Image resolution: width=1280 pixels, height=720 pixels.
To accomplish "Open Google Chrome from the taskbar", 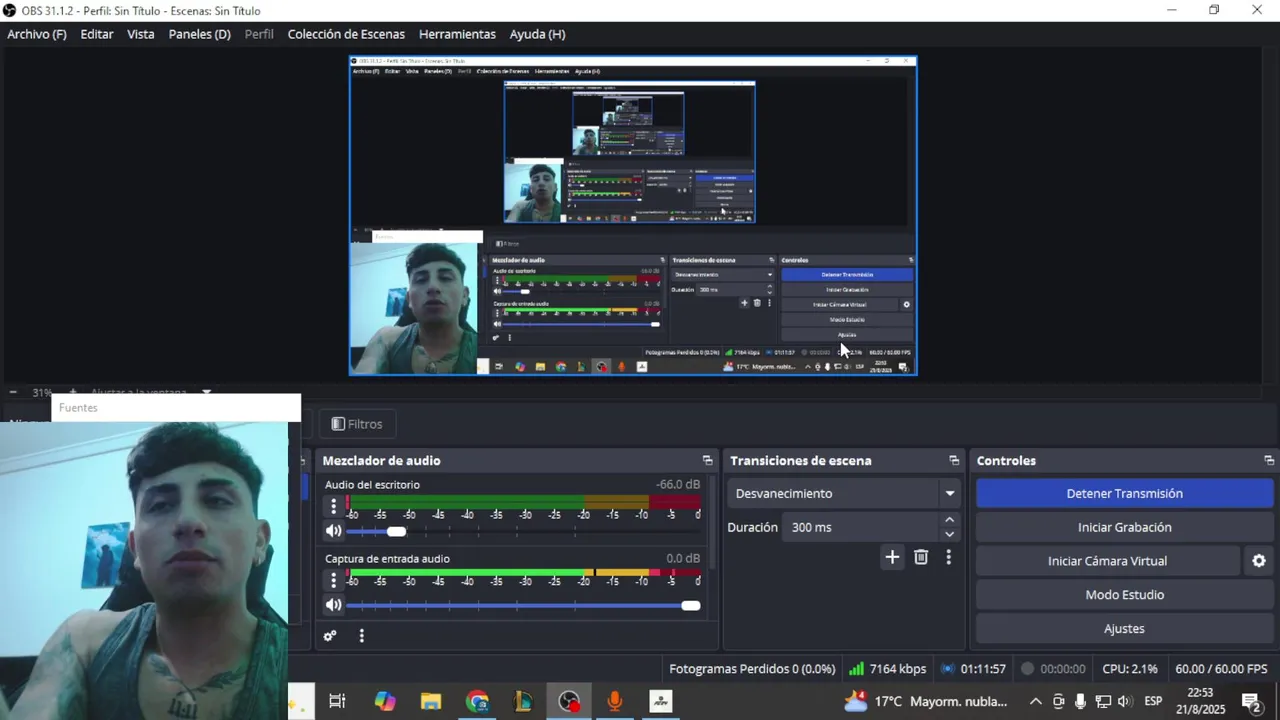I will coord(477,702).
